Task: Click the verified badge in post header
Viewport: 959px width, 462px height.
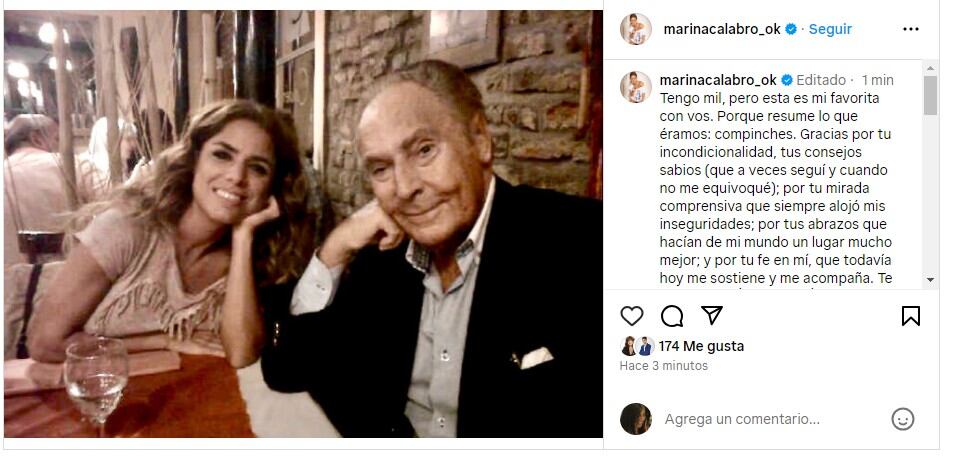Action: (x=791, y=30)
